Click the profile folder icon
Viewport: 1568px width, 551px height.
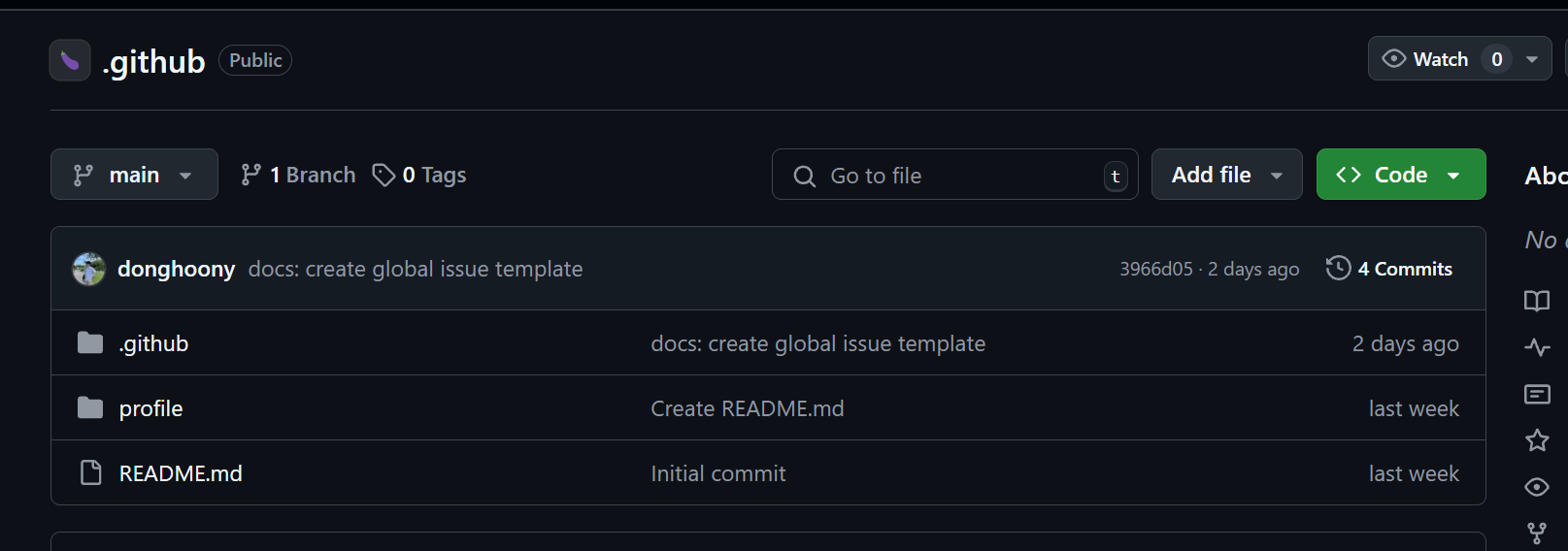[90, 407]
